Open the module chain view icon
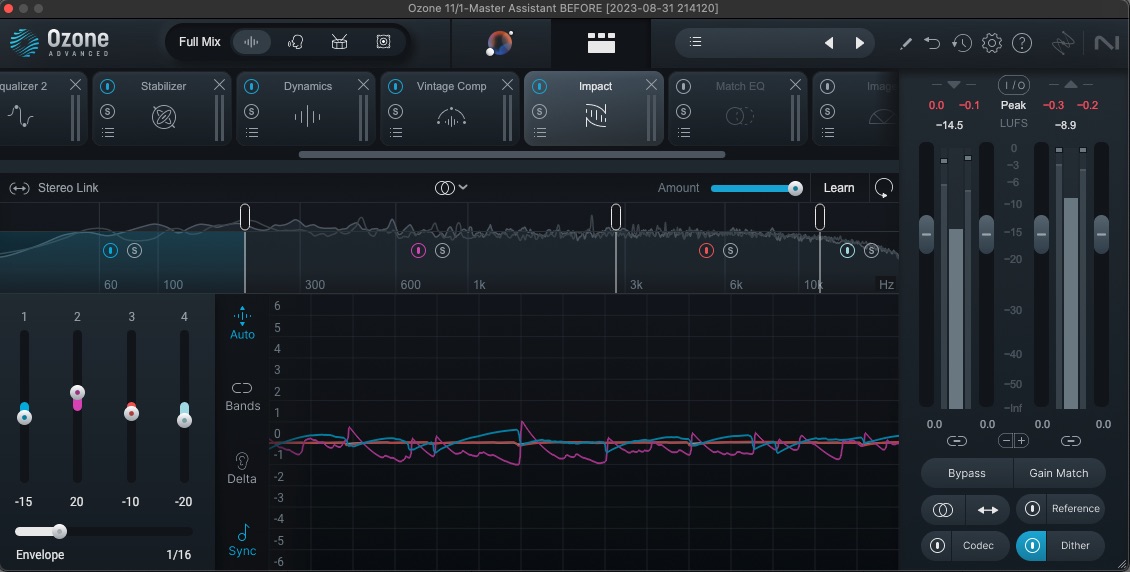This screenshot has width=1130, height=572. [x=601, y=43]
